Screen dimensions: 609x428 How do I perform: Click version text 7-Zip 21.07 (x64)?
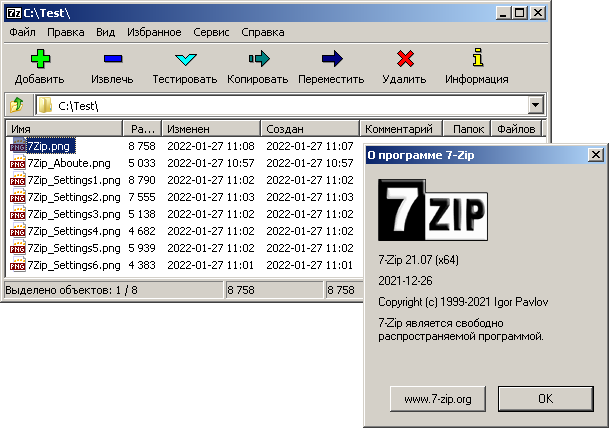click(x=418, y=260)
